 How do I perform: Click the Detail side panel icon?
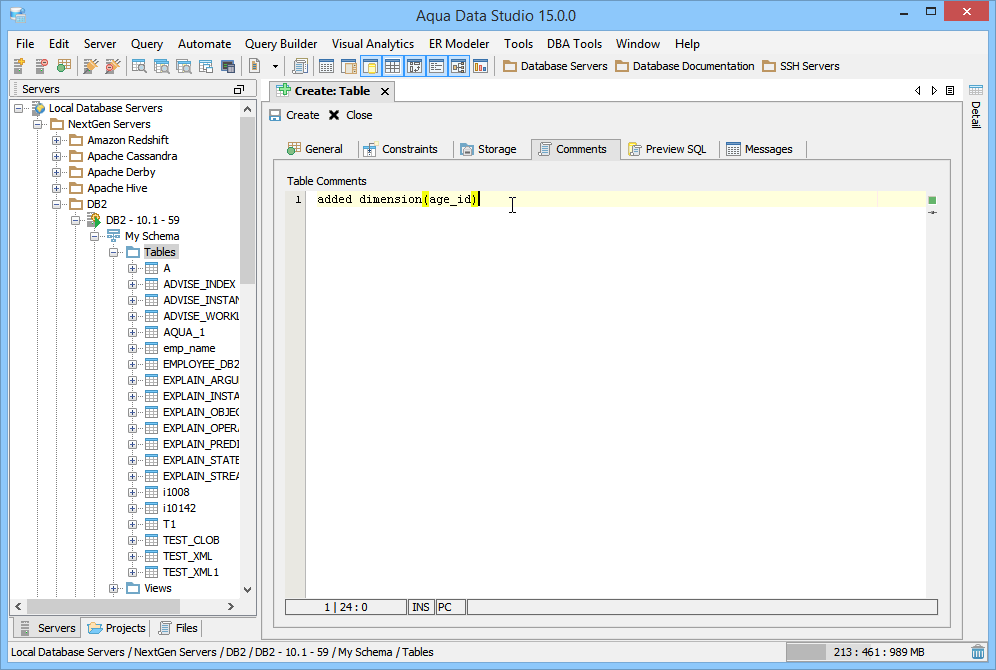click(x=976, y=90)
